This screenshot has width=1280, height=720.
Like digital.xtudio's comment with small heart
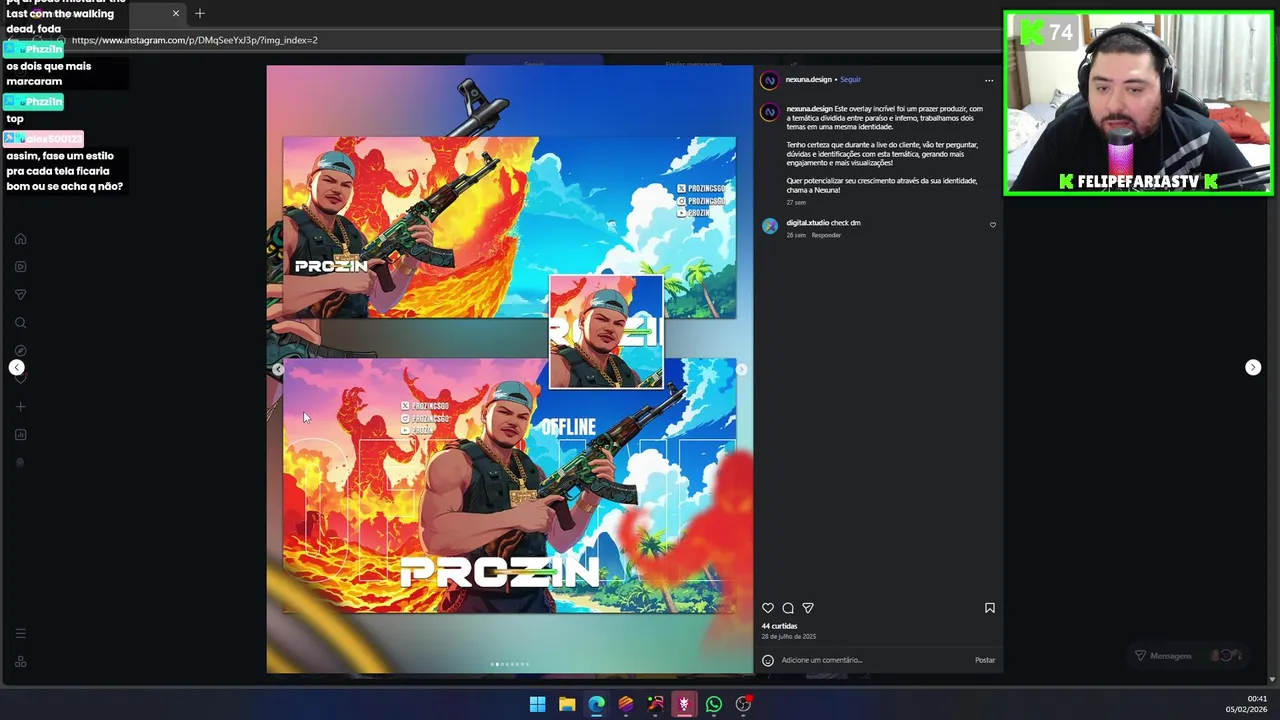click(x=993, y=225)
